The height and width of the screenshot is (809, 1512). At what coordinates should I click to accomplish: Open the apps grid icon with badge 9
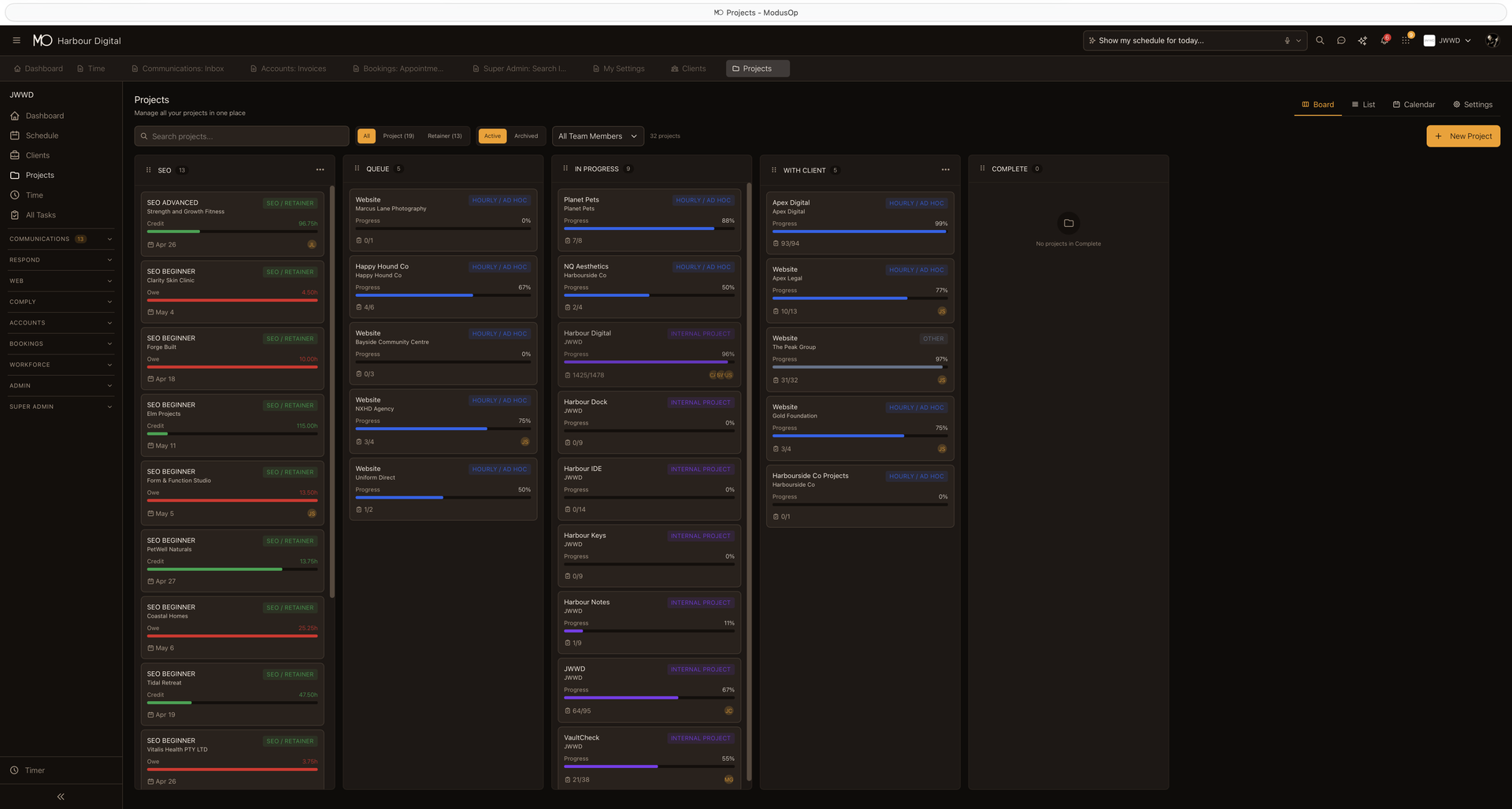pos(1406,40)
